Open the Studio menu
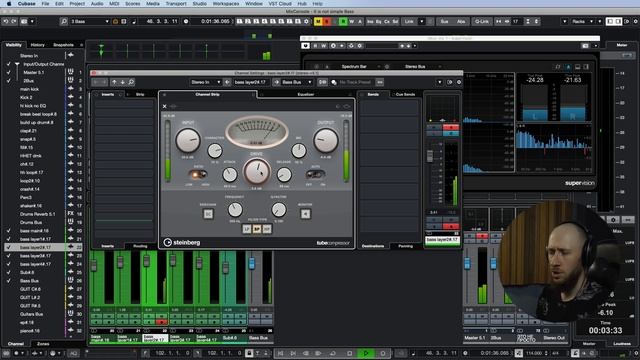Image resolution: width=640 pixels, height=360 pixels. (200, 3)
